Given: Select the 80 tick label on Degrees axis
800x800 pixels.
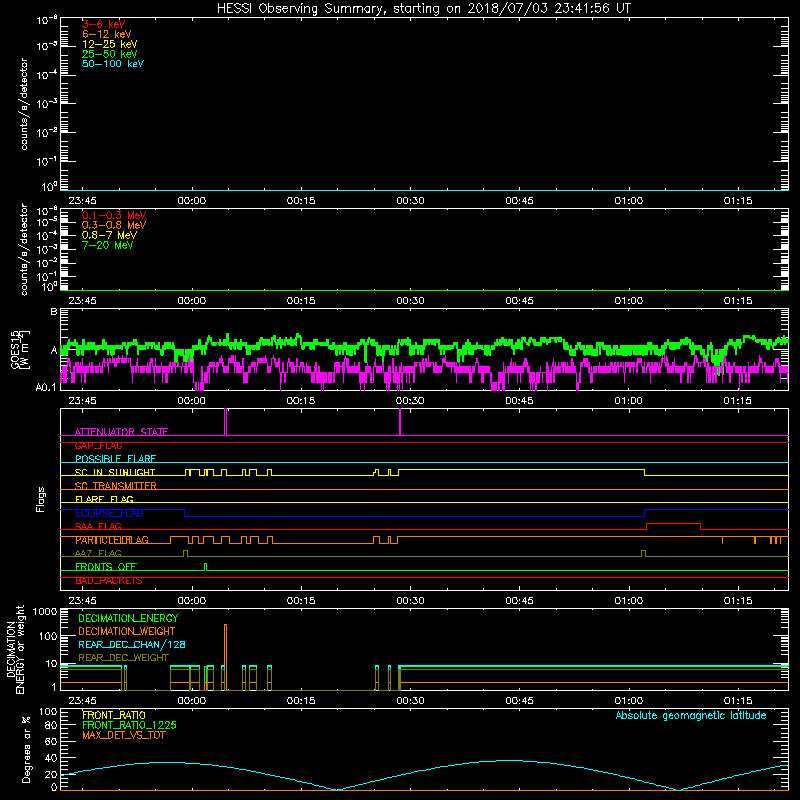Looking at the screenshot, I should 51,725.
